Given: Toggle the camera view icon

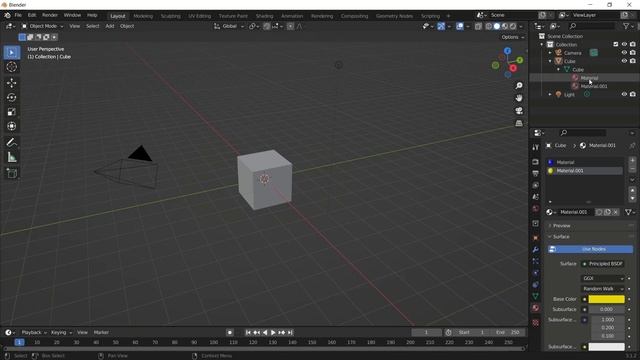Looking at the screenshot, I should tap(519, 111).
